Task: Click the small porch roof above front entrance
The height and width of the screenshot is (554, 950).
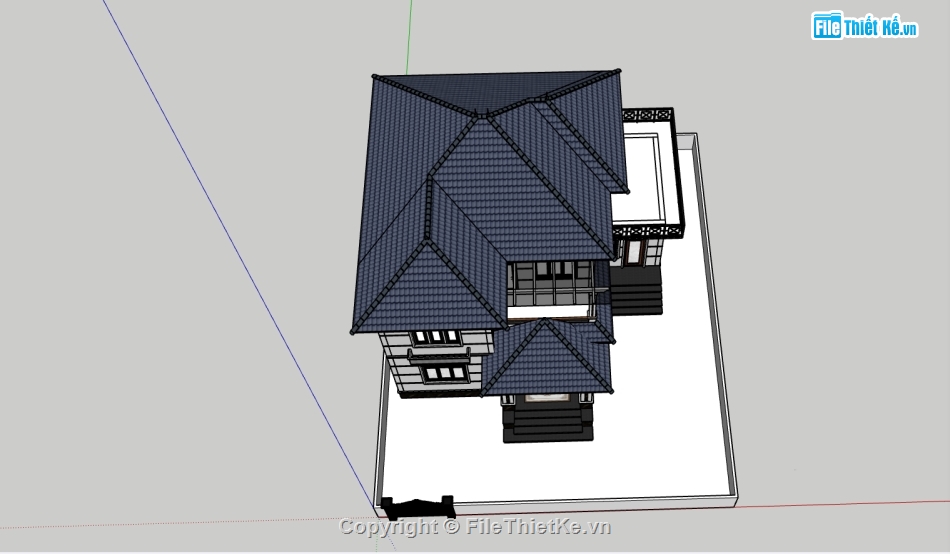Action: coord(546,359)
